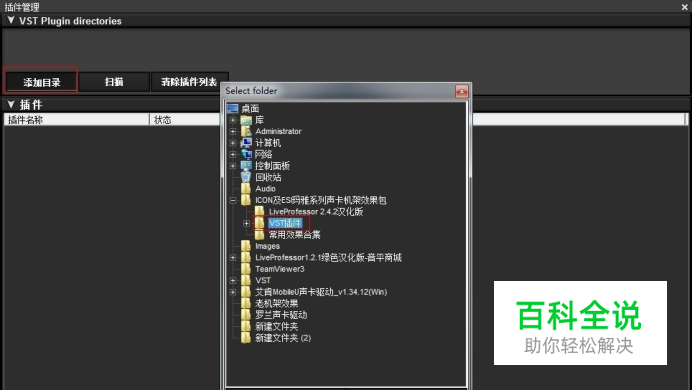Select the 网络 label
Screen dimensions: 692x390
click(x=263, y=154)
